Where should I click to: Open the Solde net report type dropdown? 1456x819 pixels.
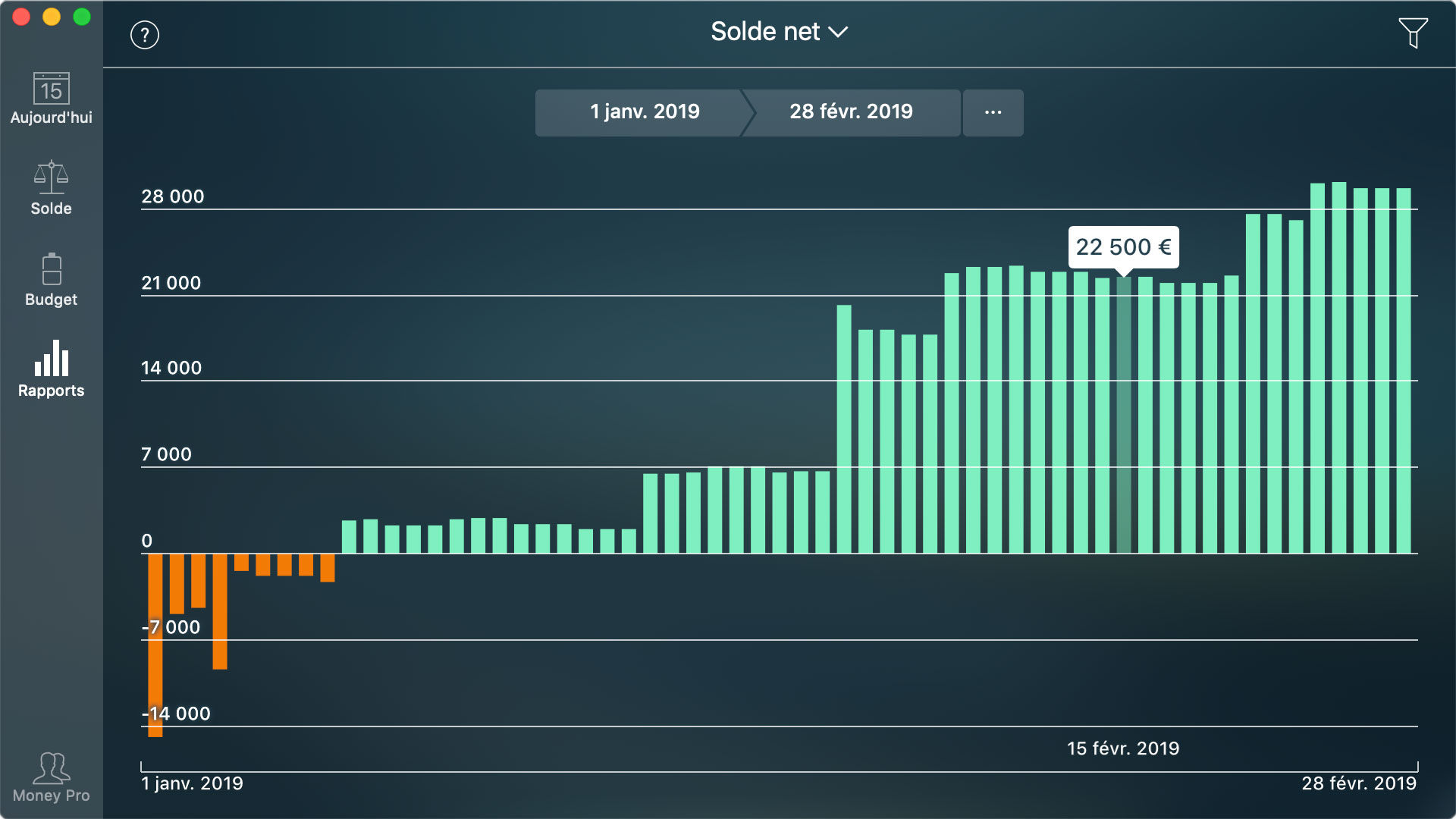(x=780, y=32)
